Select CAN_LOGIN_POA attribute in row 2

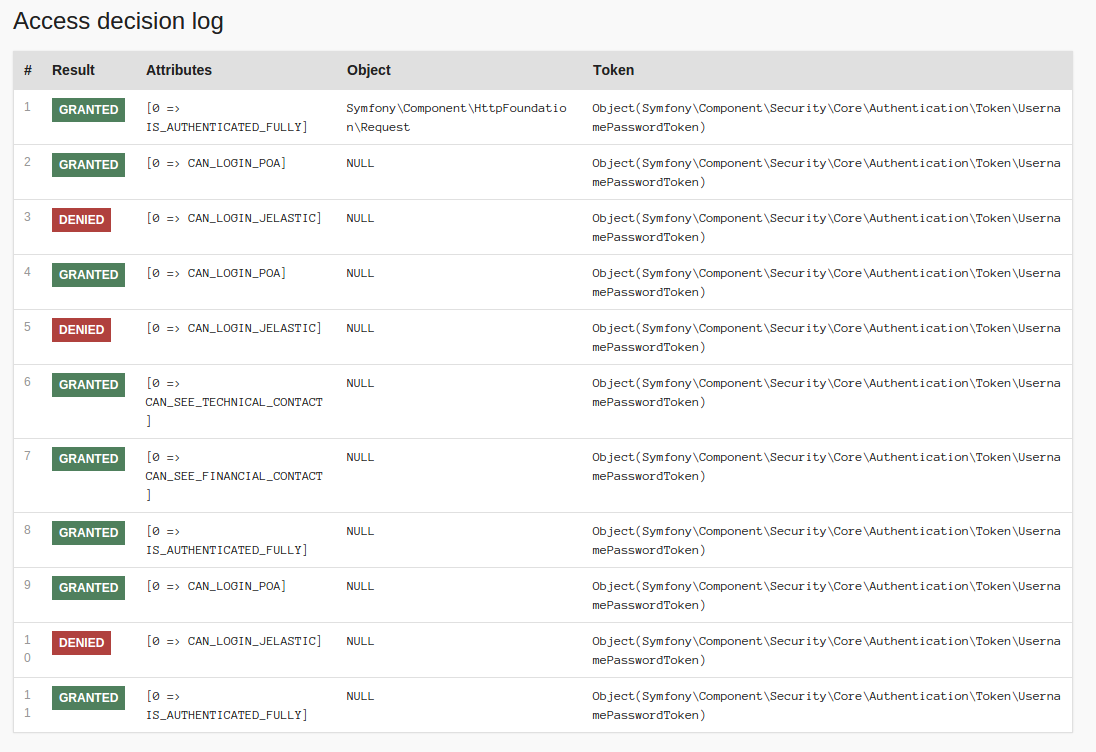pos(216,164)
